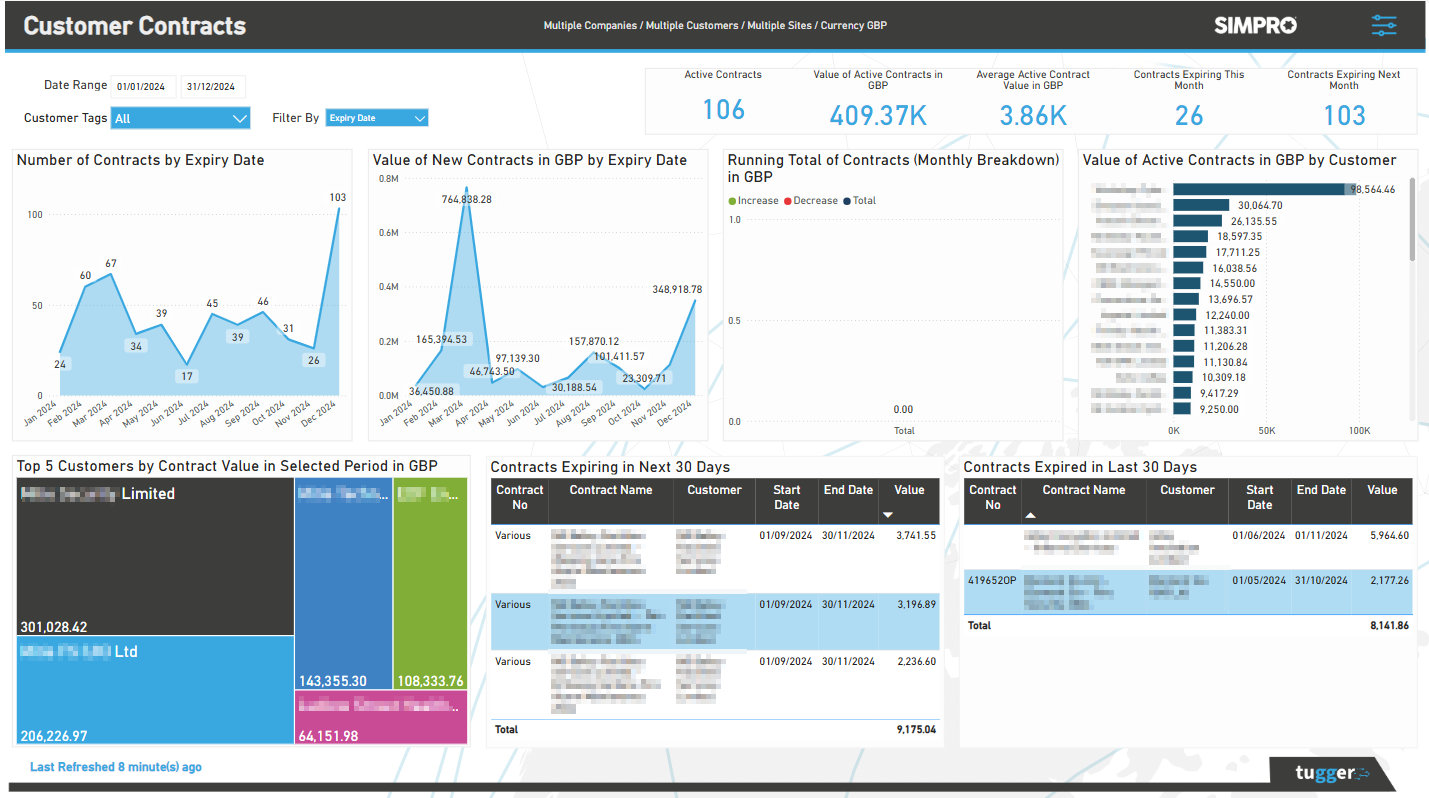
Task: Click the Last Refreshed link at bottom left
Action: click(x=116, y=766)
